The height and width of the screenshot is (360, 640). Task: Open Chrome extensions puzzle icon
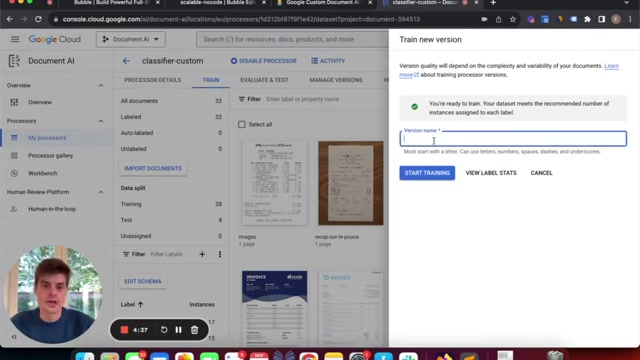click(587, 19)
